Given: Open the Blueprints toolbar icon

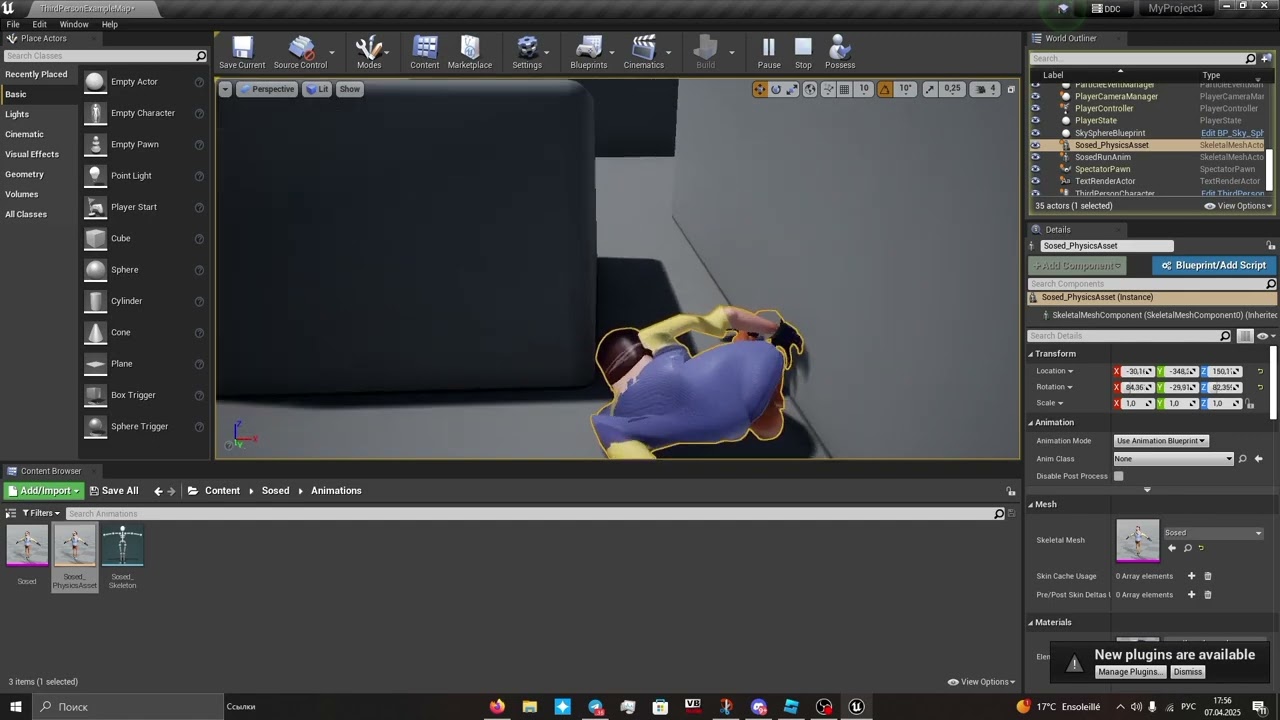Looking at the screenshot, I should pyautogui.click(x=589, y=52).
